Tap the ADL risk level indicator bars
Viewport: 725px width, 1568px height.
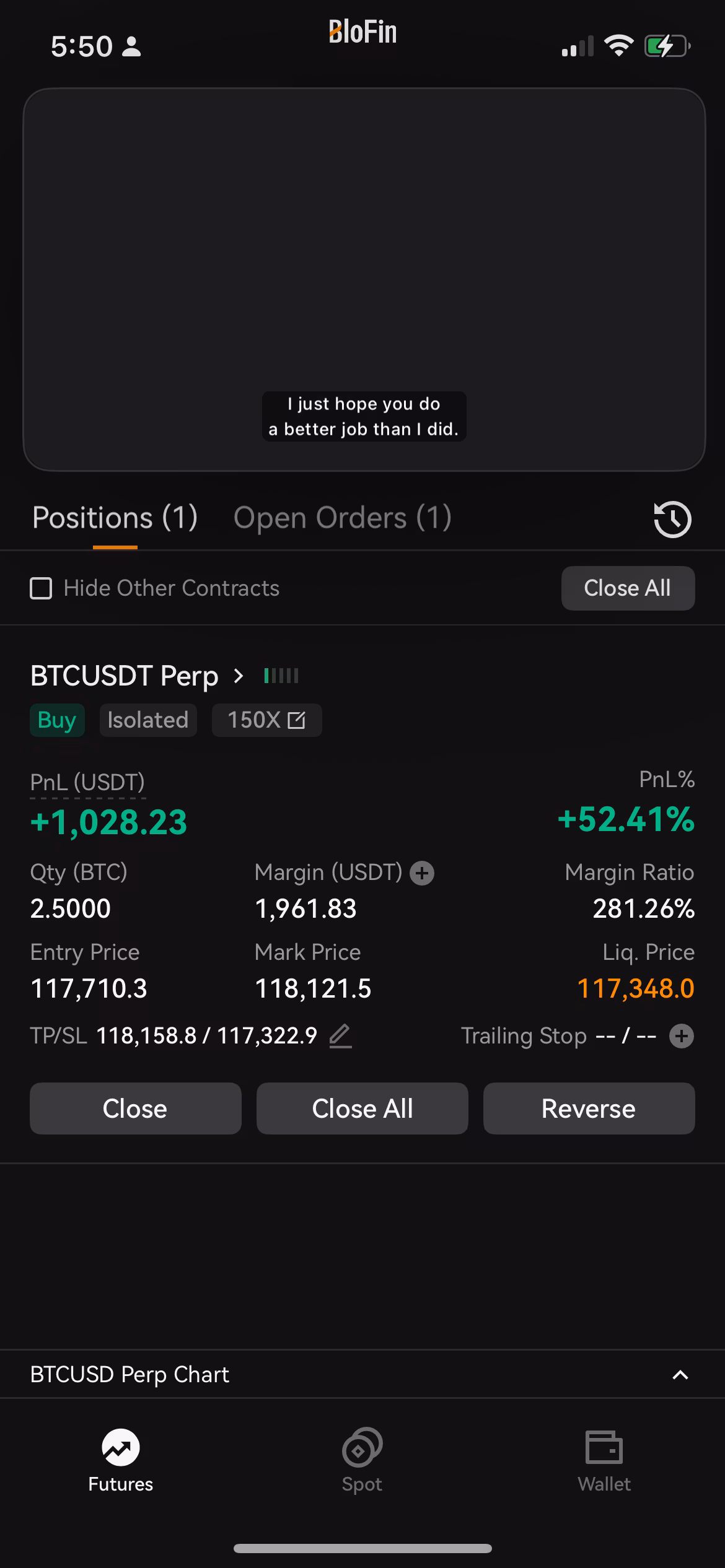(x=281, y=676)
